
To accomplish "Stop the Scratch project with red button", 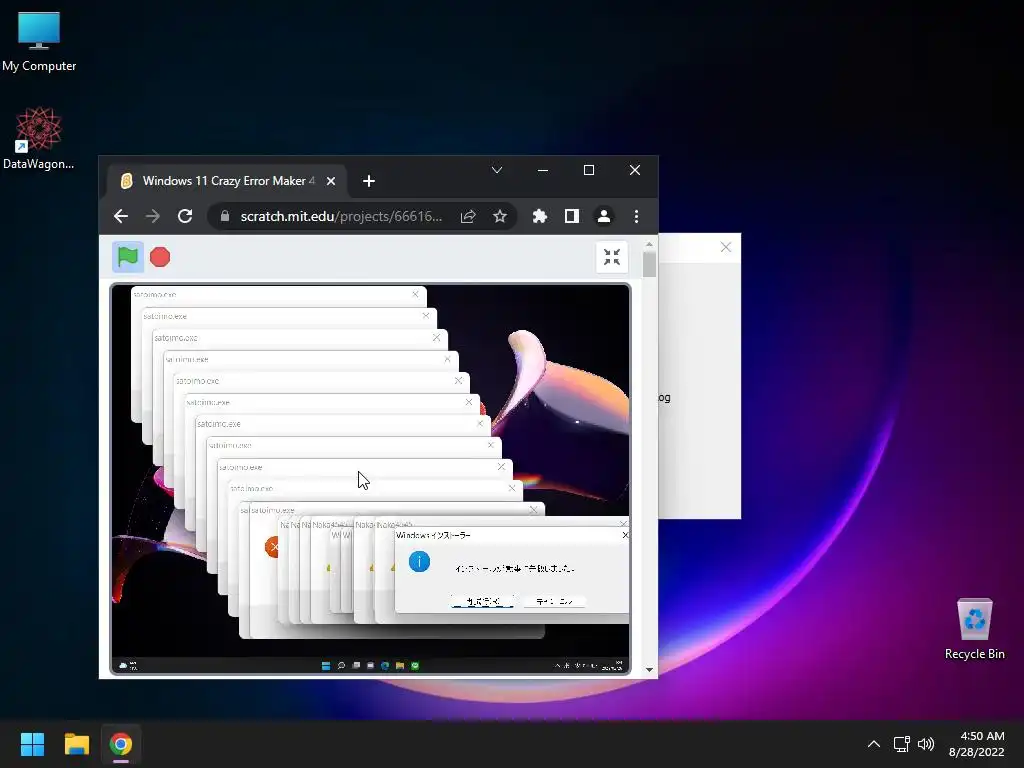I will tap(160, 257).
